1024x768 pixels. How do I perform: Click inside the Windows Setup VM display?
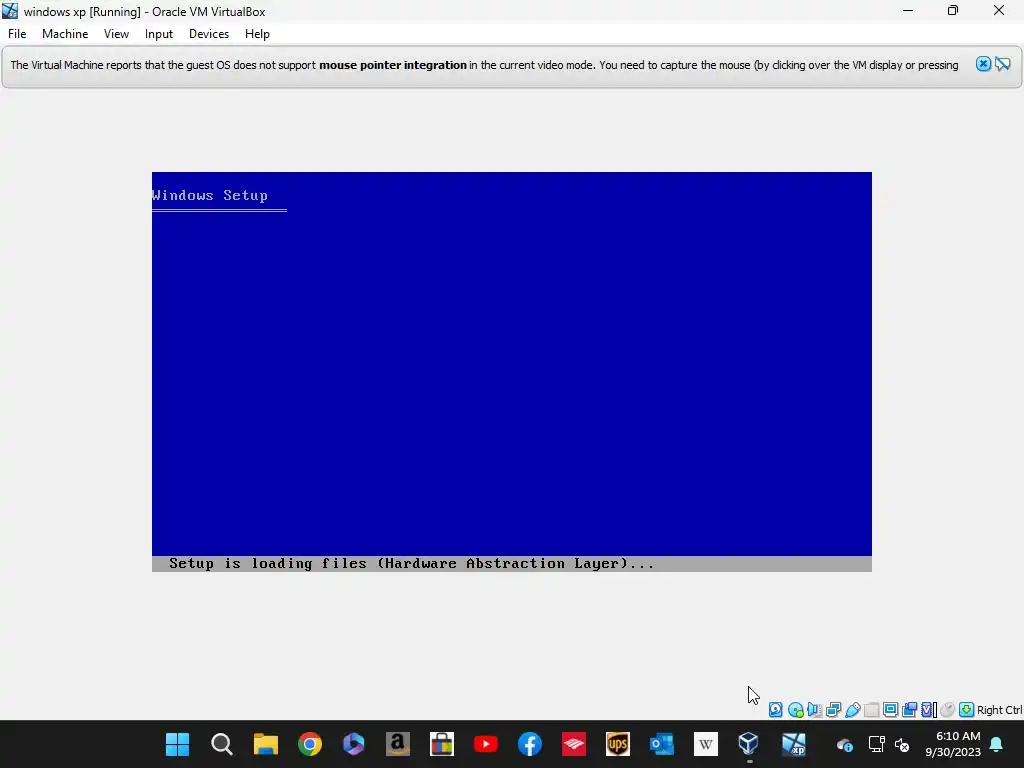pyautogui.click(x=511, y=372)
